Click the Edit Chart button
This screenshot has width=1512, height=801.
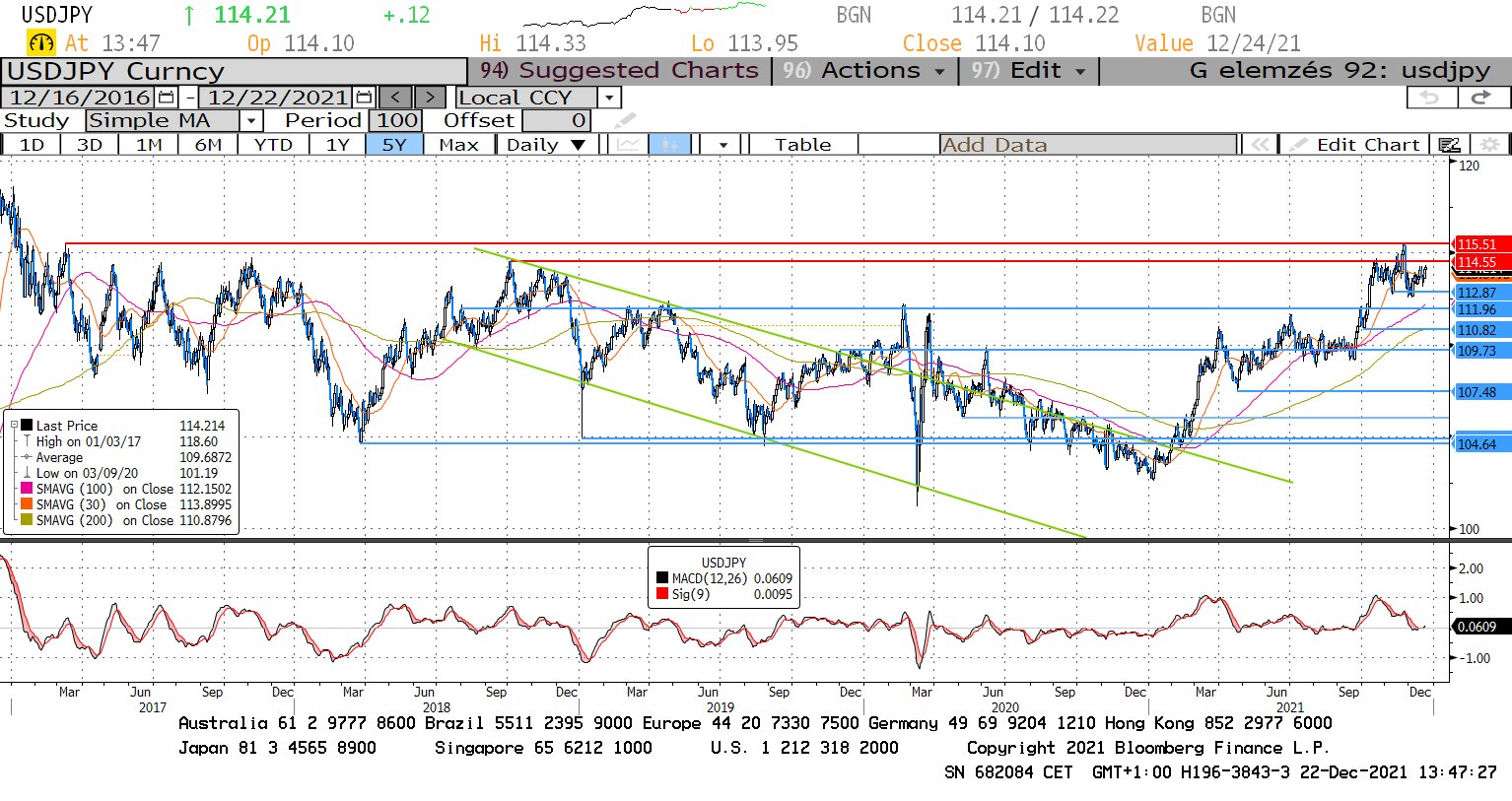tap(1354, 145)
